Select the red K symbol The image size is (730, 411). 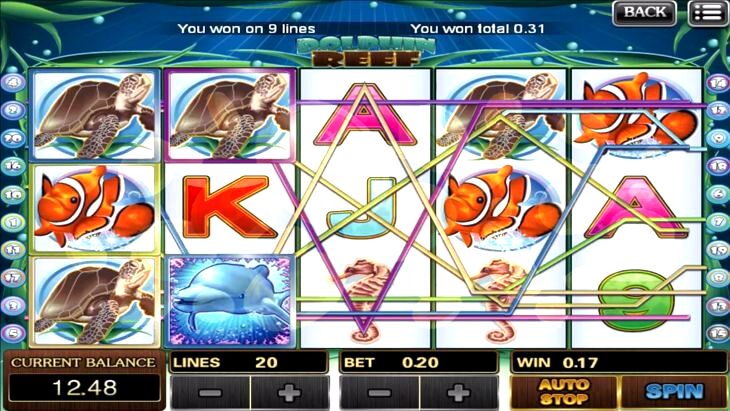click(230, 207)
